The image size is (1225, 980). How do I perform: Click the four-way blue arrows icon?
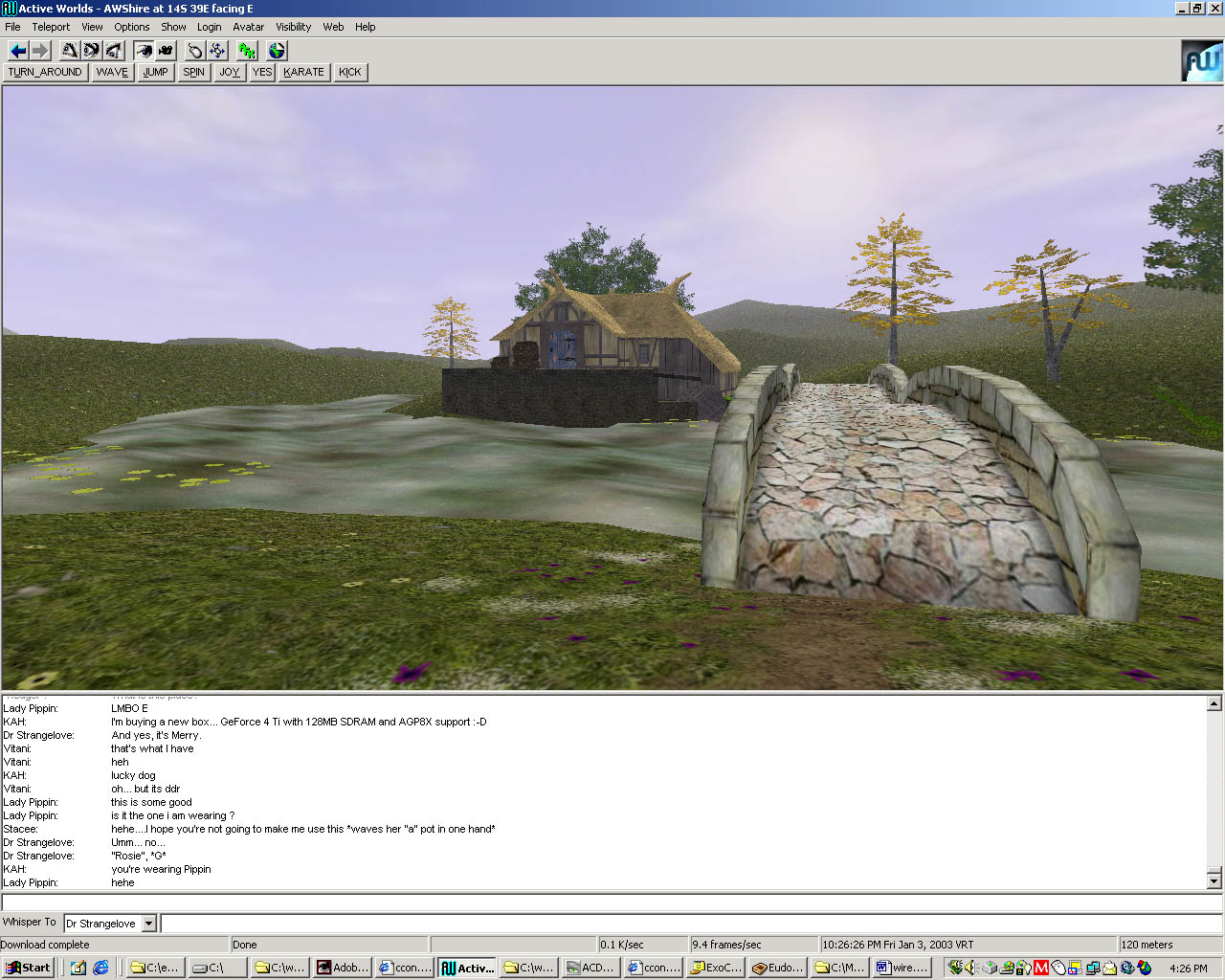pos(217,51)
